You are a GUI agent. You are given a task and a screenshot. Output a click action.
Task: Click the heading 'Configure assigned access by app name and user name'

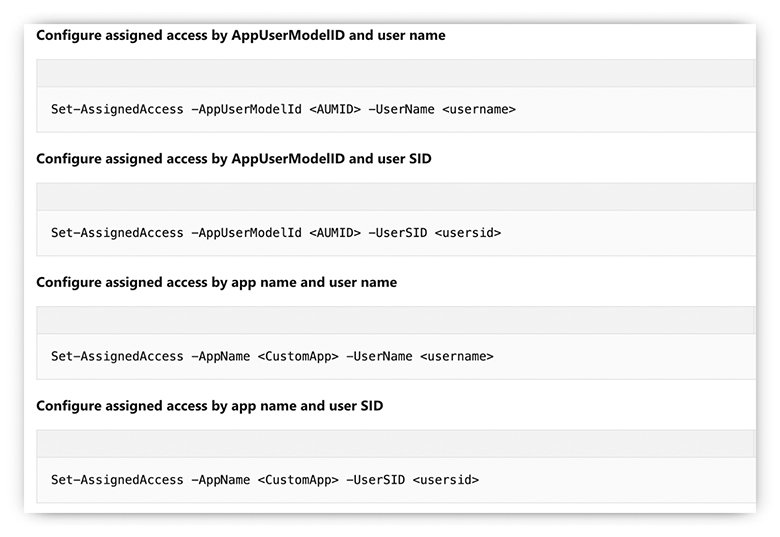(216, 283)
